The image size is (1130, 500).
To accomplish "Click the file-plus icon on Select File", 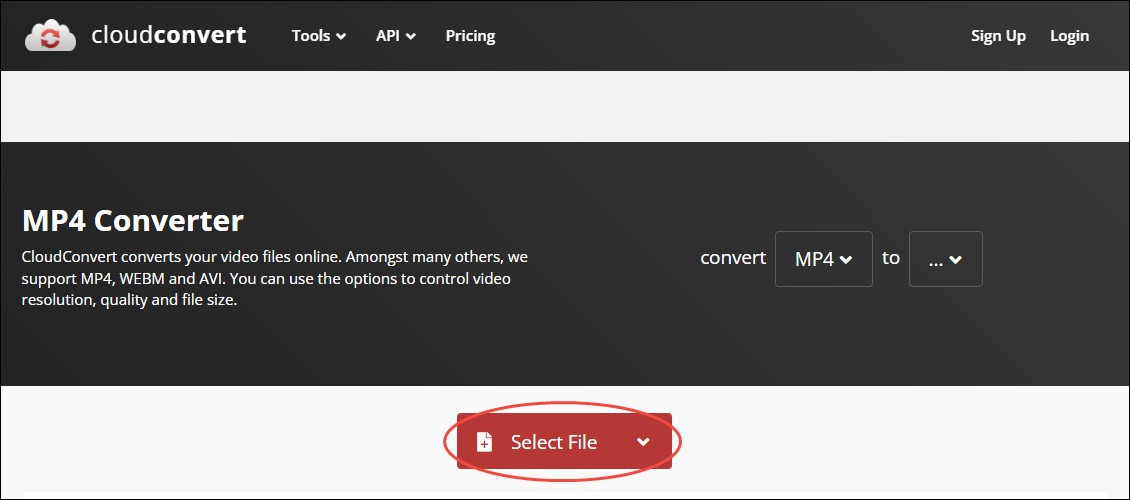I will 484,442.
